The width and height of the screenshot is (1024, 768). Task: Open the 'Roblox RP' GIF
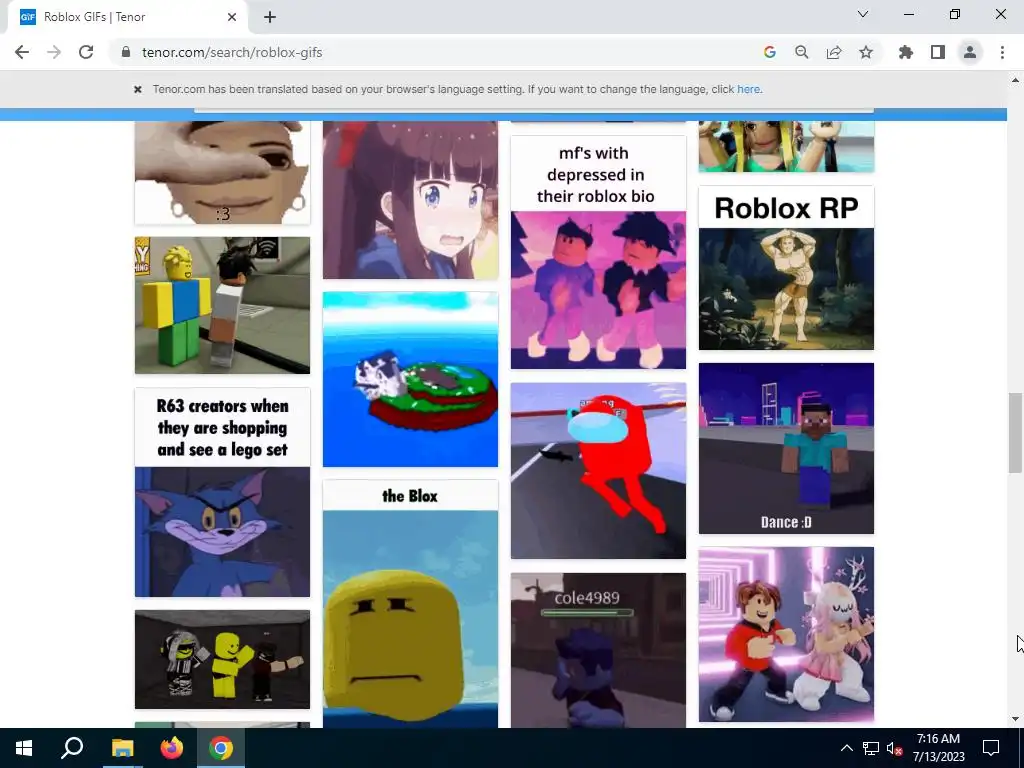[x=786, y=268]
